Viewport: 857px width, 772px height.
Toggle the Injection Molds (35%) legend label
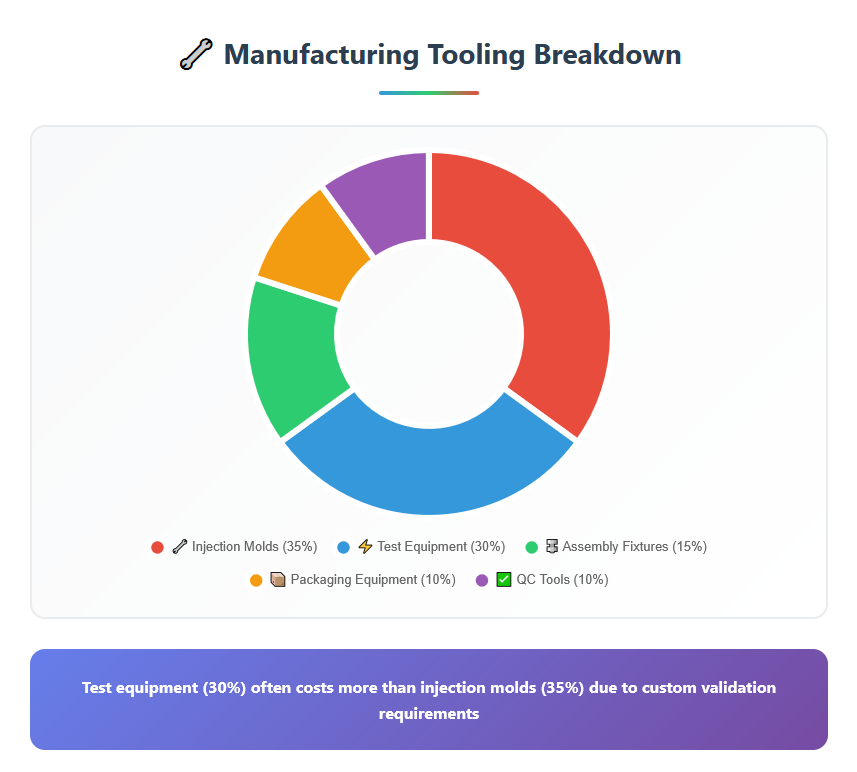(254, 547)
